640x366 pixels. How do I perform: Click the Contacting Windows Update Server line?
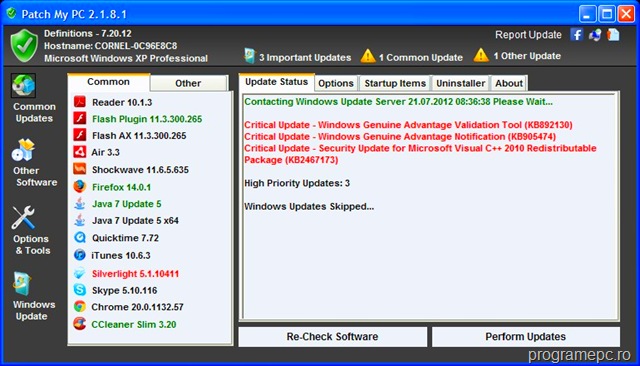(398, 102)
